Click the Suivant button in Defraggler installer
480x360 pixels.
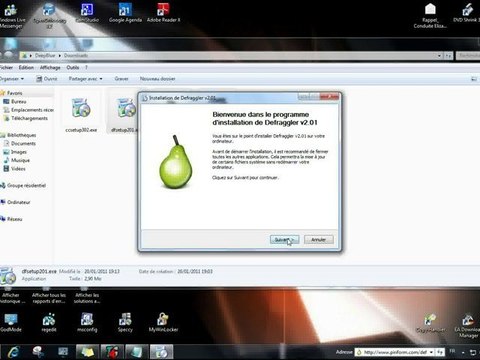pos(284,240)
